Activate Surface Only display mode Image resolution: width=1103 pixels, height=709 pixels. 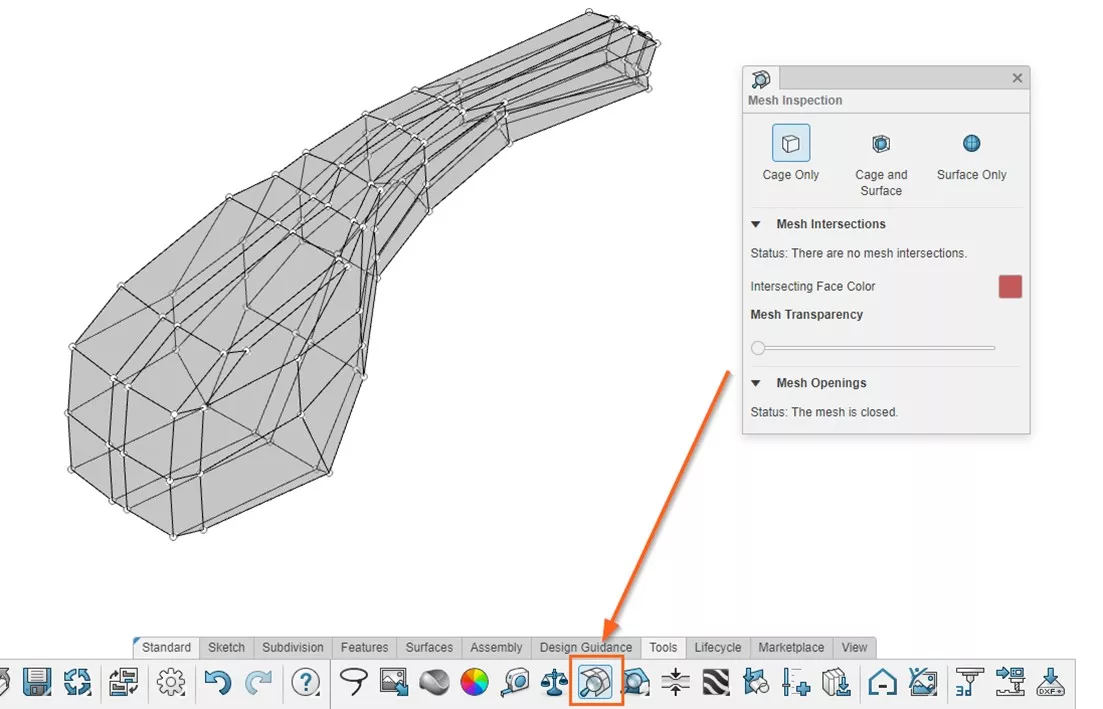pos(970,143)
